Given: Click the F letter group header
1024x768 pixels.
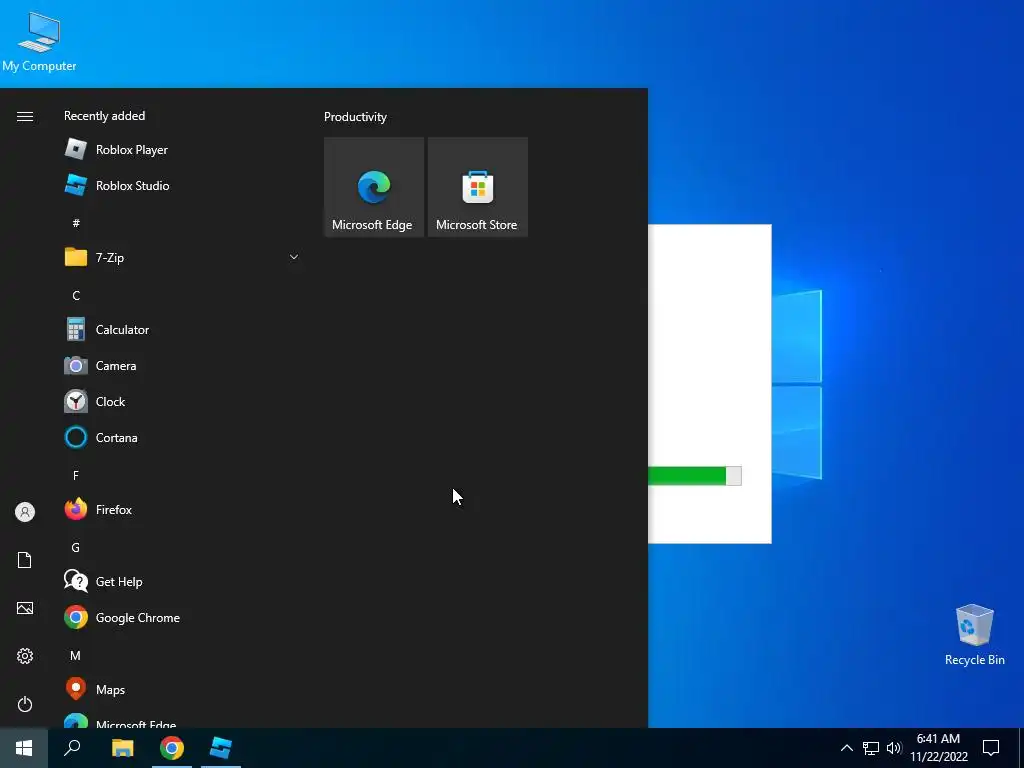Looking at the screenshot, I should point(76,475).
